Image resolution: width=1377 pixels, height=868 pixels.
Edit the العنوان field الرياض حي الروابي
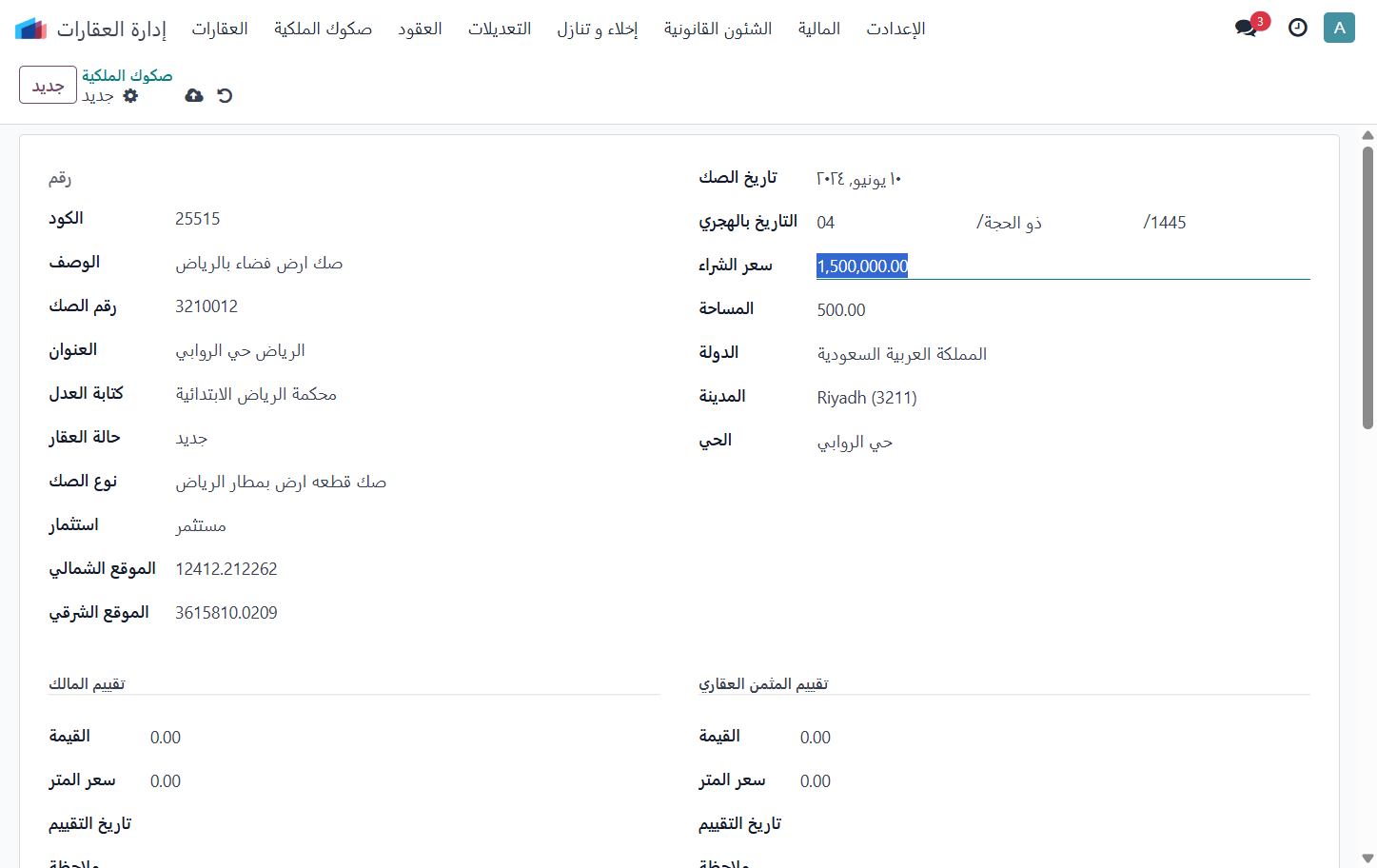pyautogui.click(x=417, y=350)
